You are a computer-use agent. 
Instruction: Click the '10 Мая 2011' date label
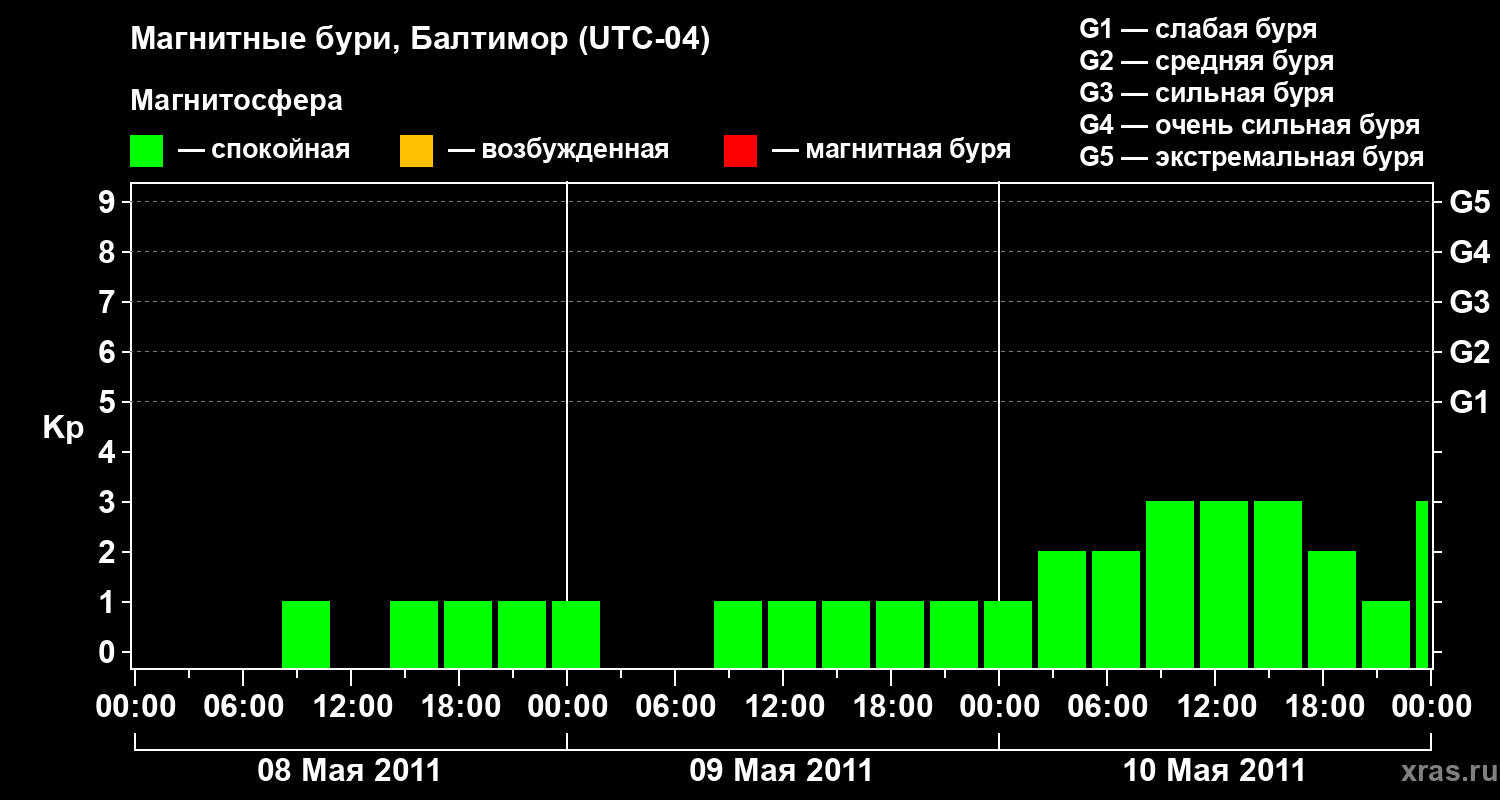point(1214,771)
